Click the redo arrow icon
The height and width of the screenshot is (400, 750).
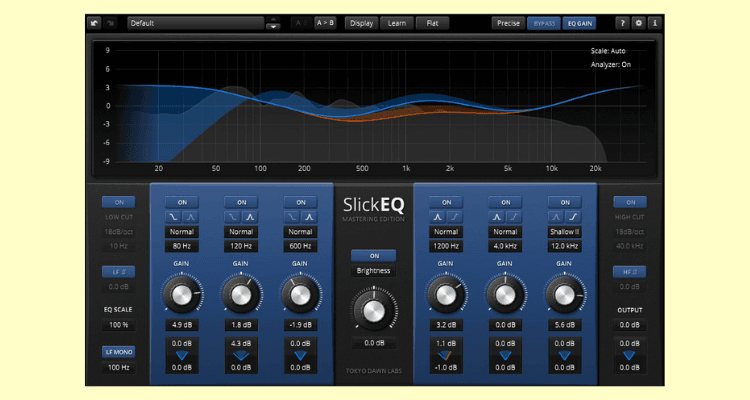click(110, 23)
